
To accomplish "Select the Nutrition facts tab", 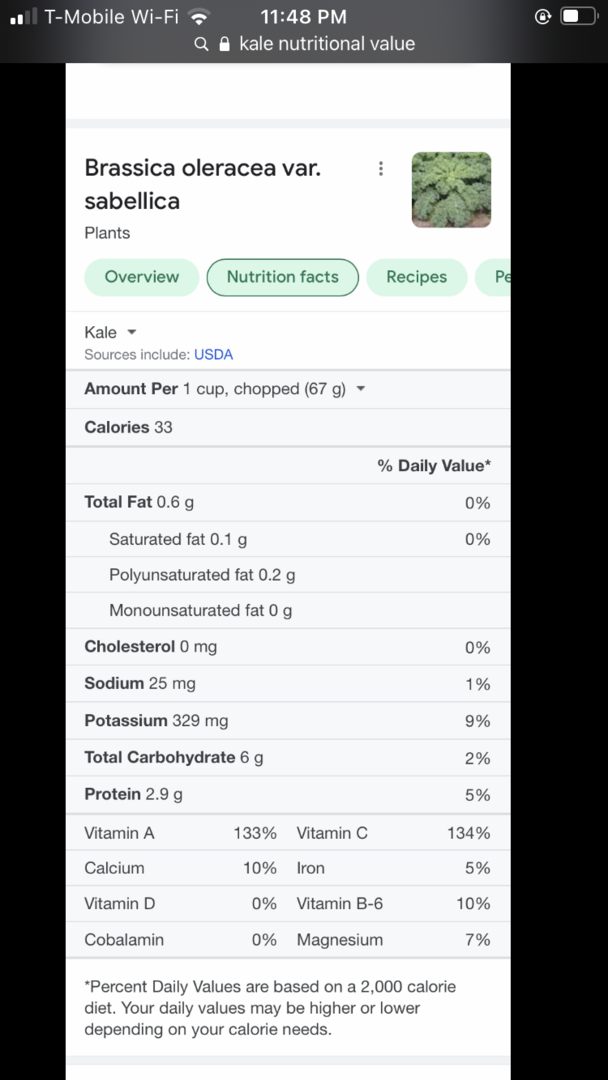I will (x=283, y=277).
